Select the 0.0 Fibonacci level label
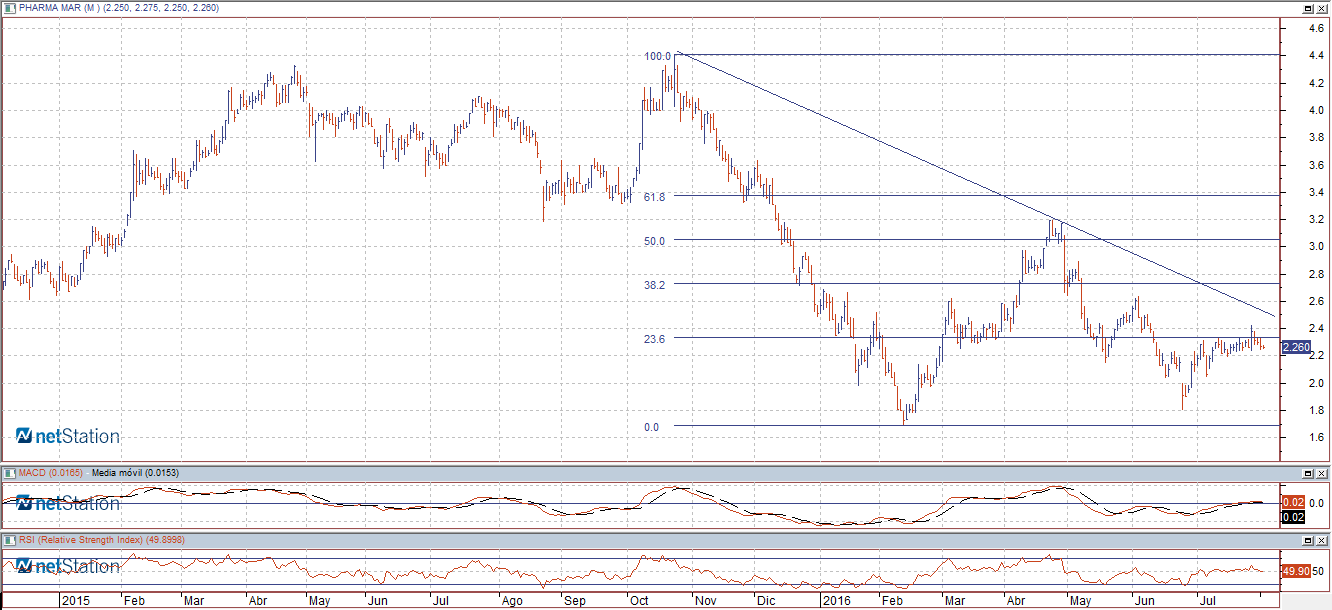The image size is (1332, 610). pos(651,427)
